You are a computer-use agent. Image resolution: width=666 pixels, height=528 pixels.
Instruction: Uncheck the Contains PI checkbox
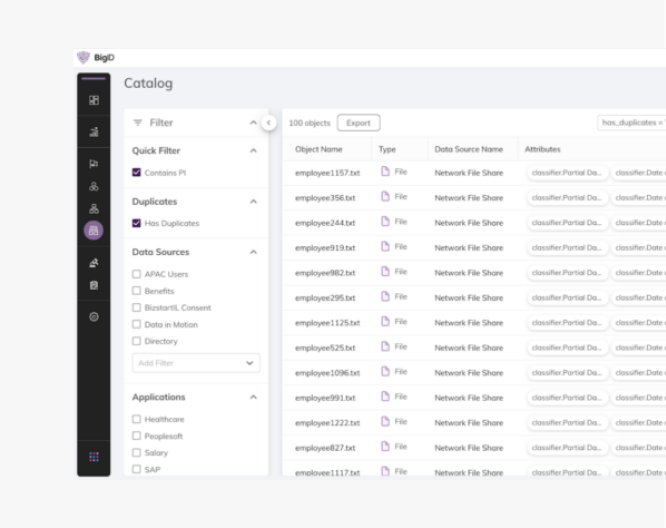(x=137, y=173)
